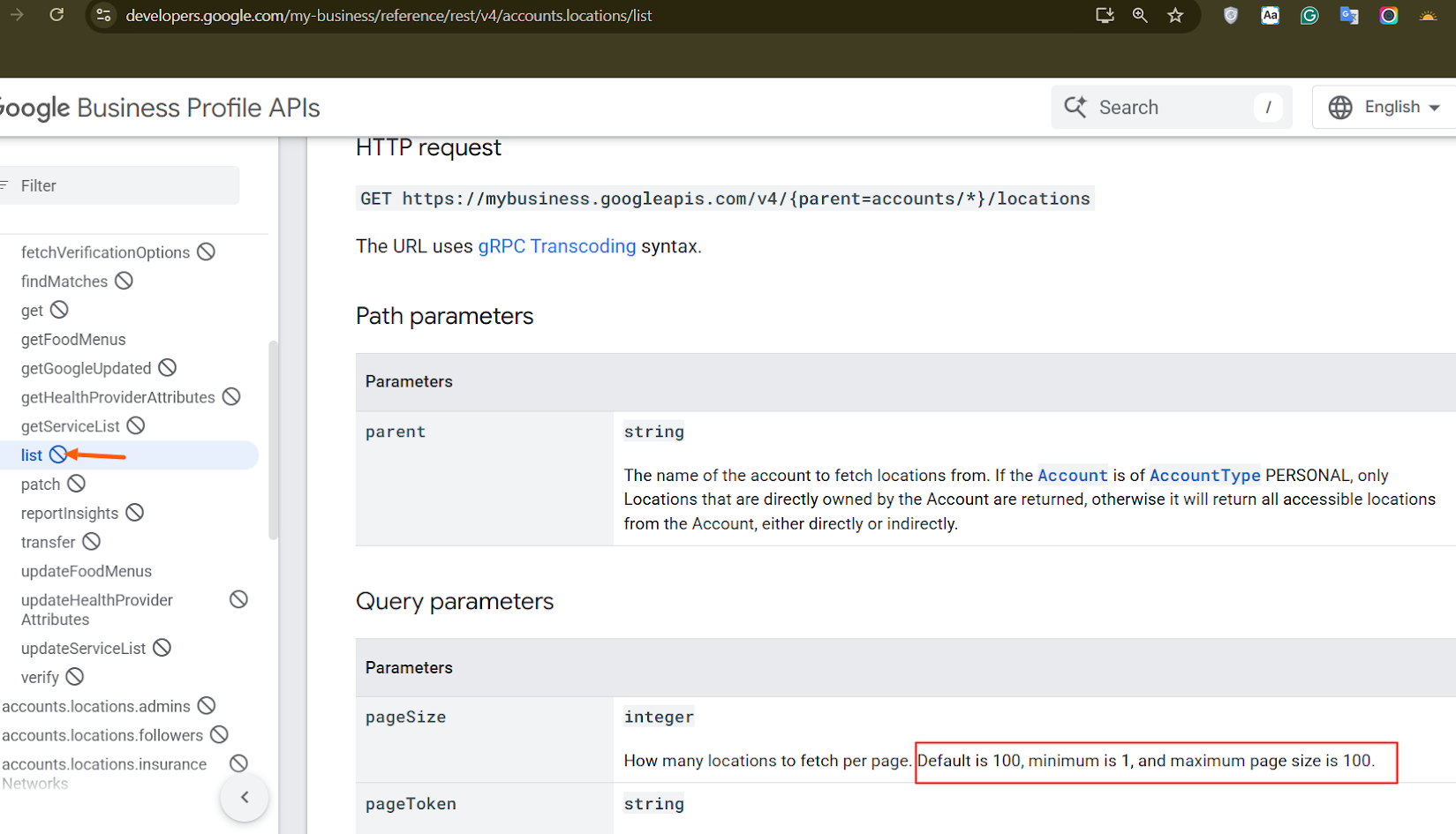Screen dimensions: 1456x834
Task: Click the sidebar vertical scrollbar
Action: coord(274,440)
